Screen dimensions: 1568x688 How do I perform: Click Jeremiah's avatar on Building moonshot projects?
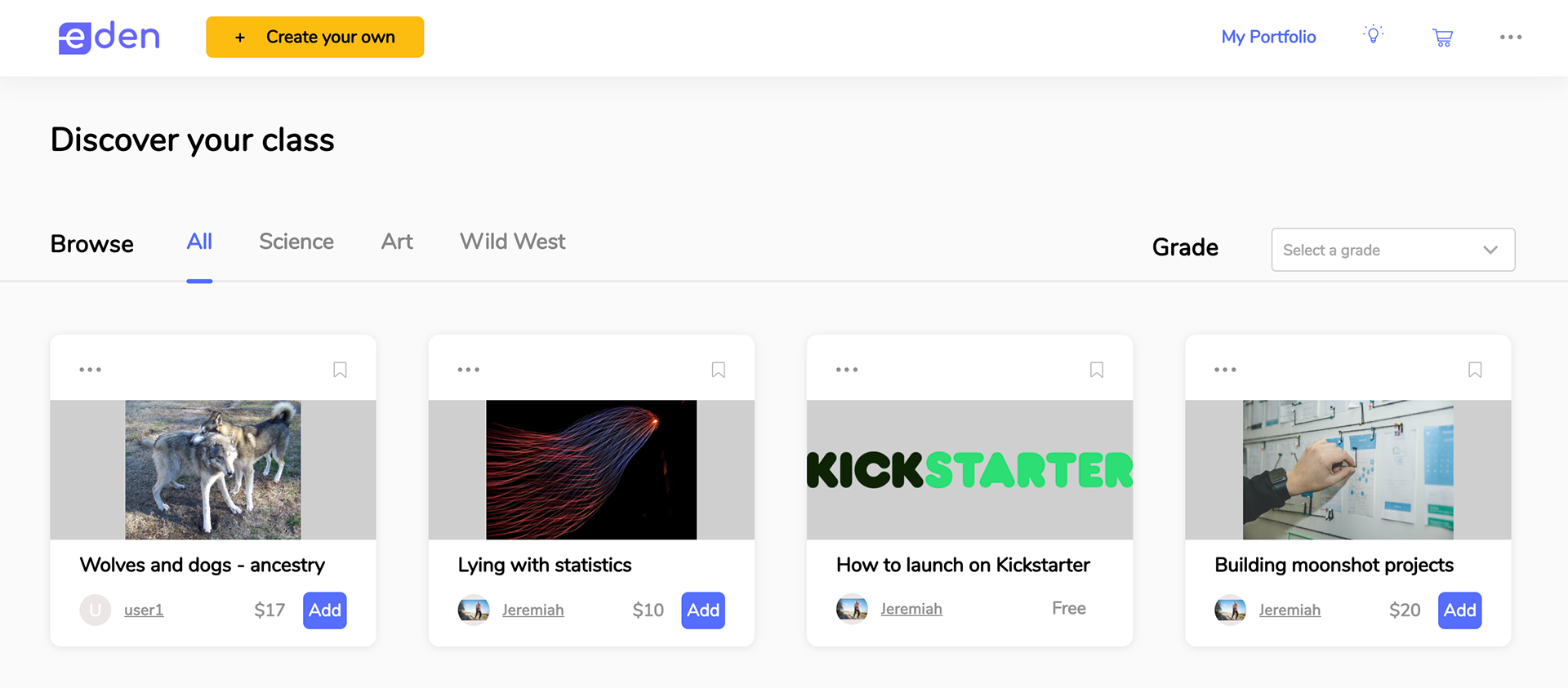click(1230, 610)
